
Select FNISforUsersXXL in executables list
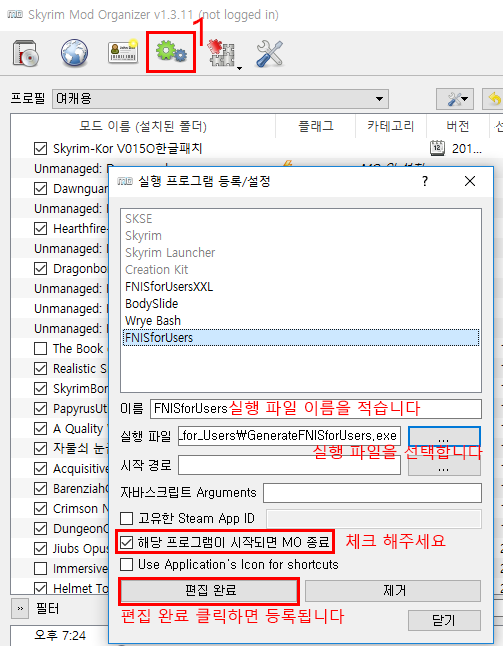point(301,287)
